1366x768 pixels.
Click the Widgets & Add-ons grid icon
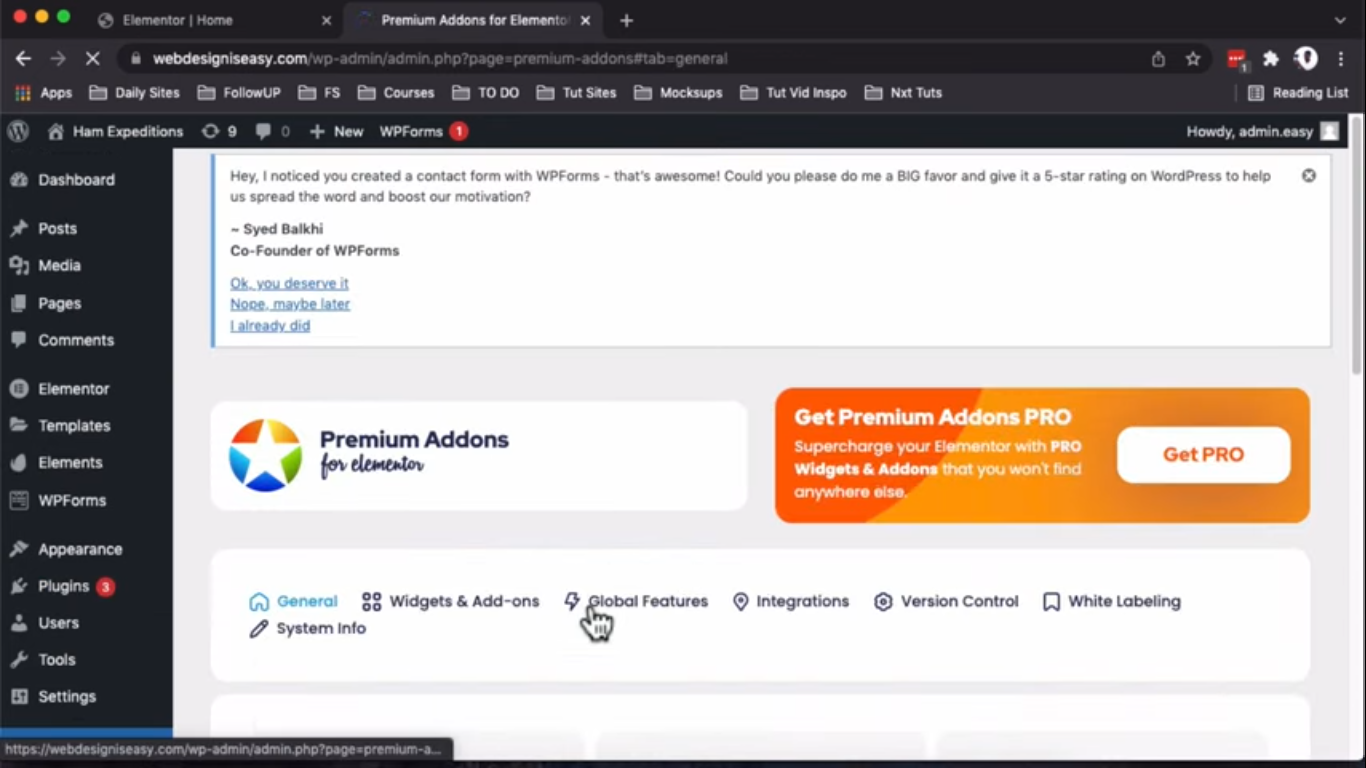point(371,602)
